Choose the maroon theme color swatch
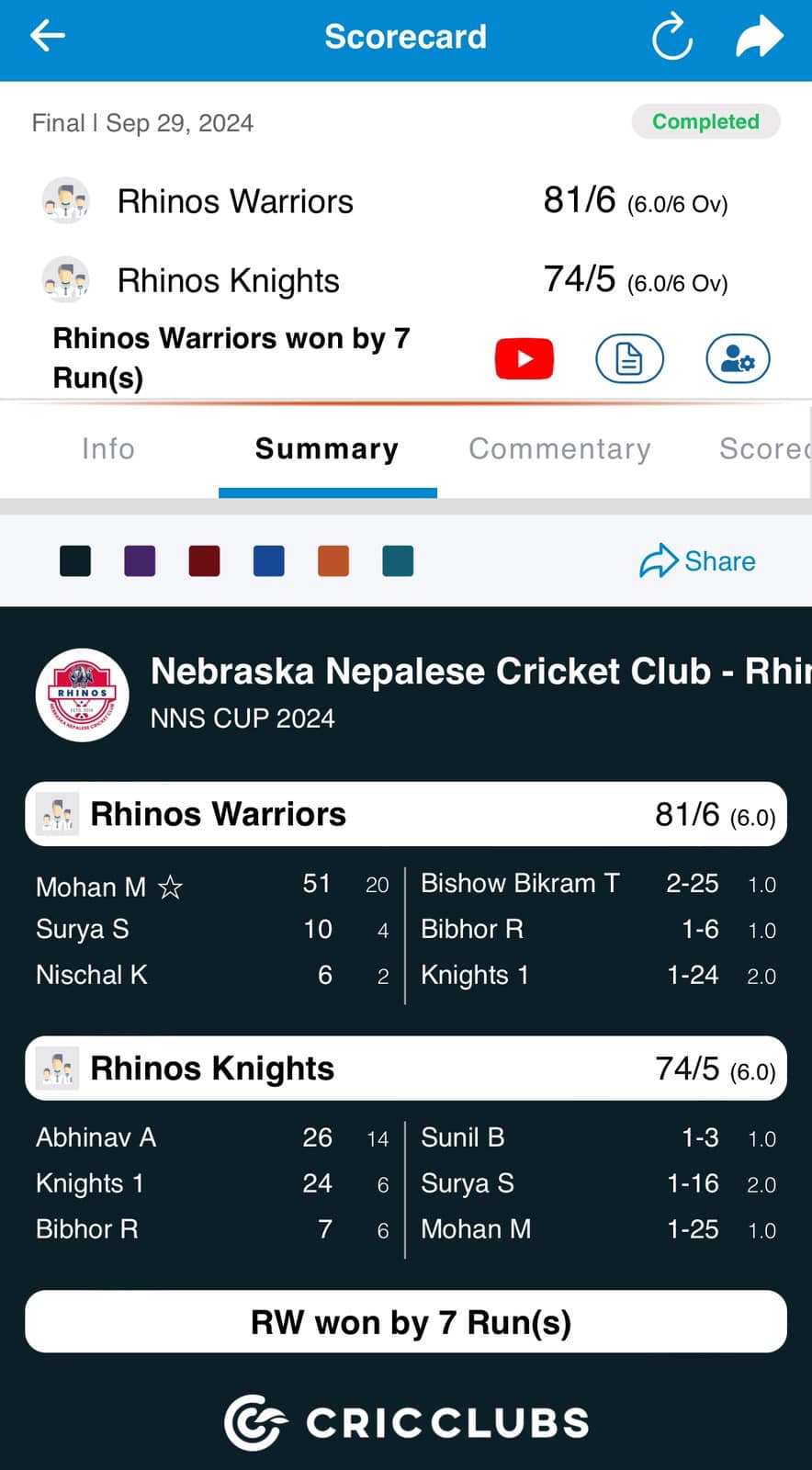 tap(204, 560)
